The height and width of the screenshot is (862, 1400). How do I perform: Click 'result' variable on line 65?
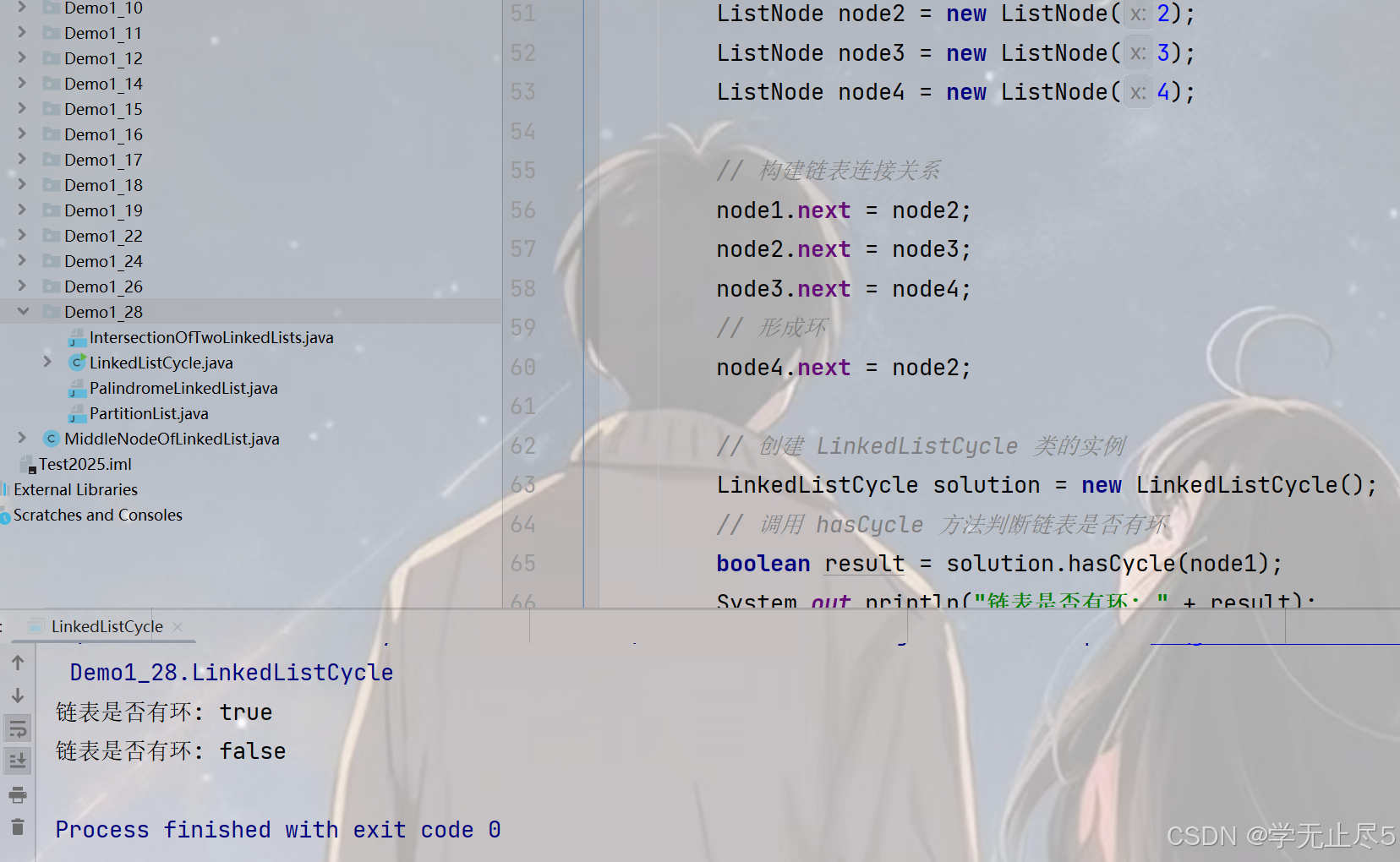click(x=864, y=564)
